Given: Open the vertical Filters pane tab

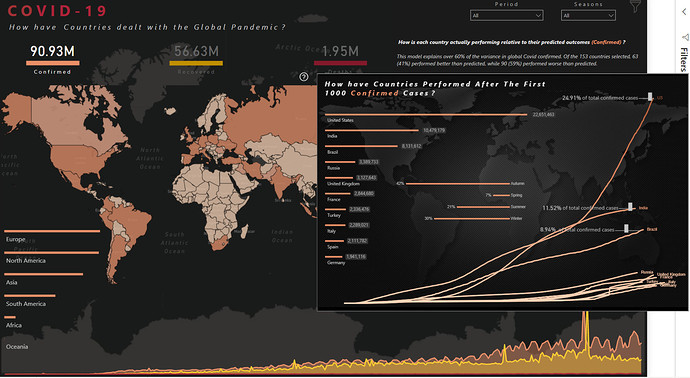Looking at the screenshot, I should point(683,59).
